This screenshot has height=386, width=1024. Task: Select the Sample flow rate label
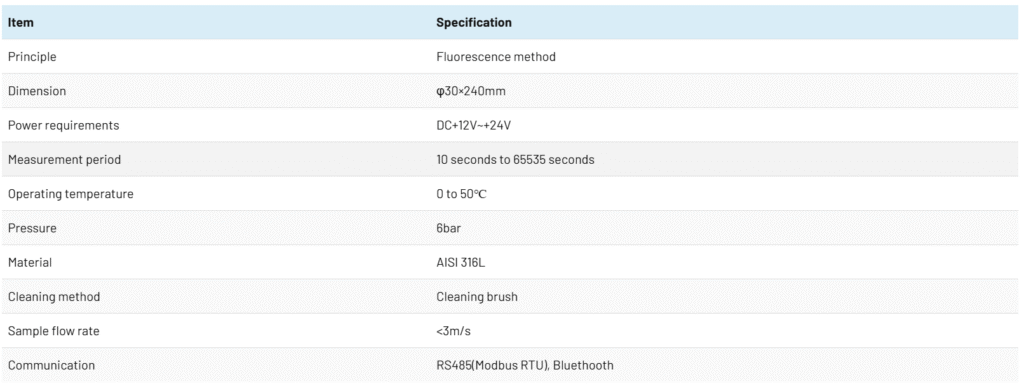[54, 331]
